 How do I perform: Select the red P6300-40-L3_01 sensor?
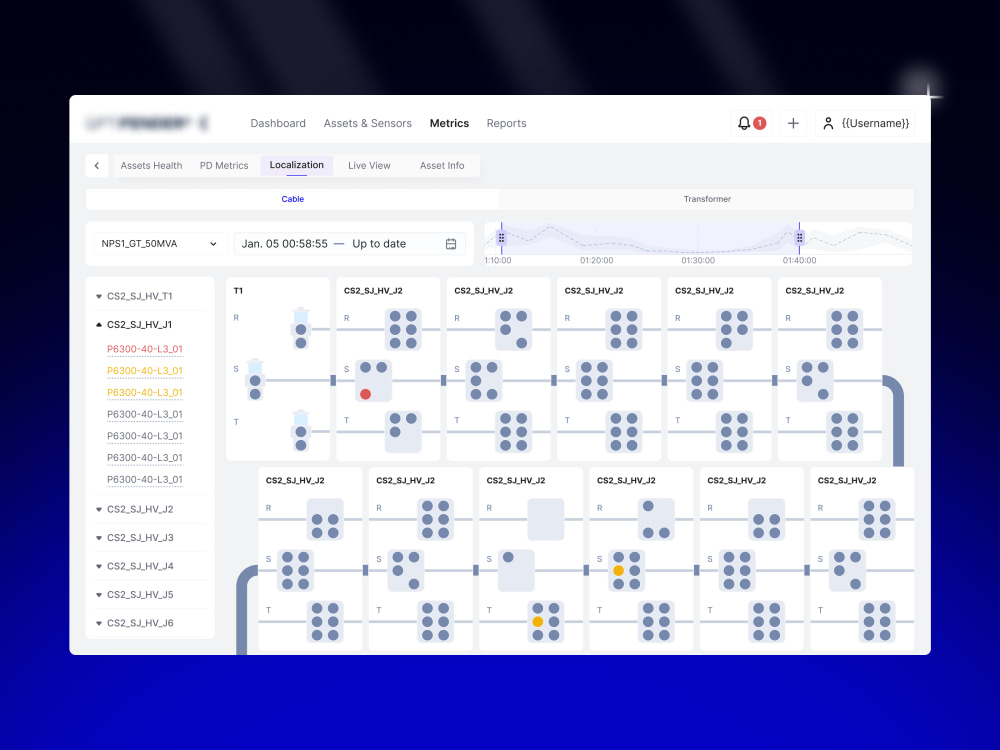pos(145,349)
